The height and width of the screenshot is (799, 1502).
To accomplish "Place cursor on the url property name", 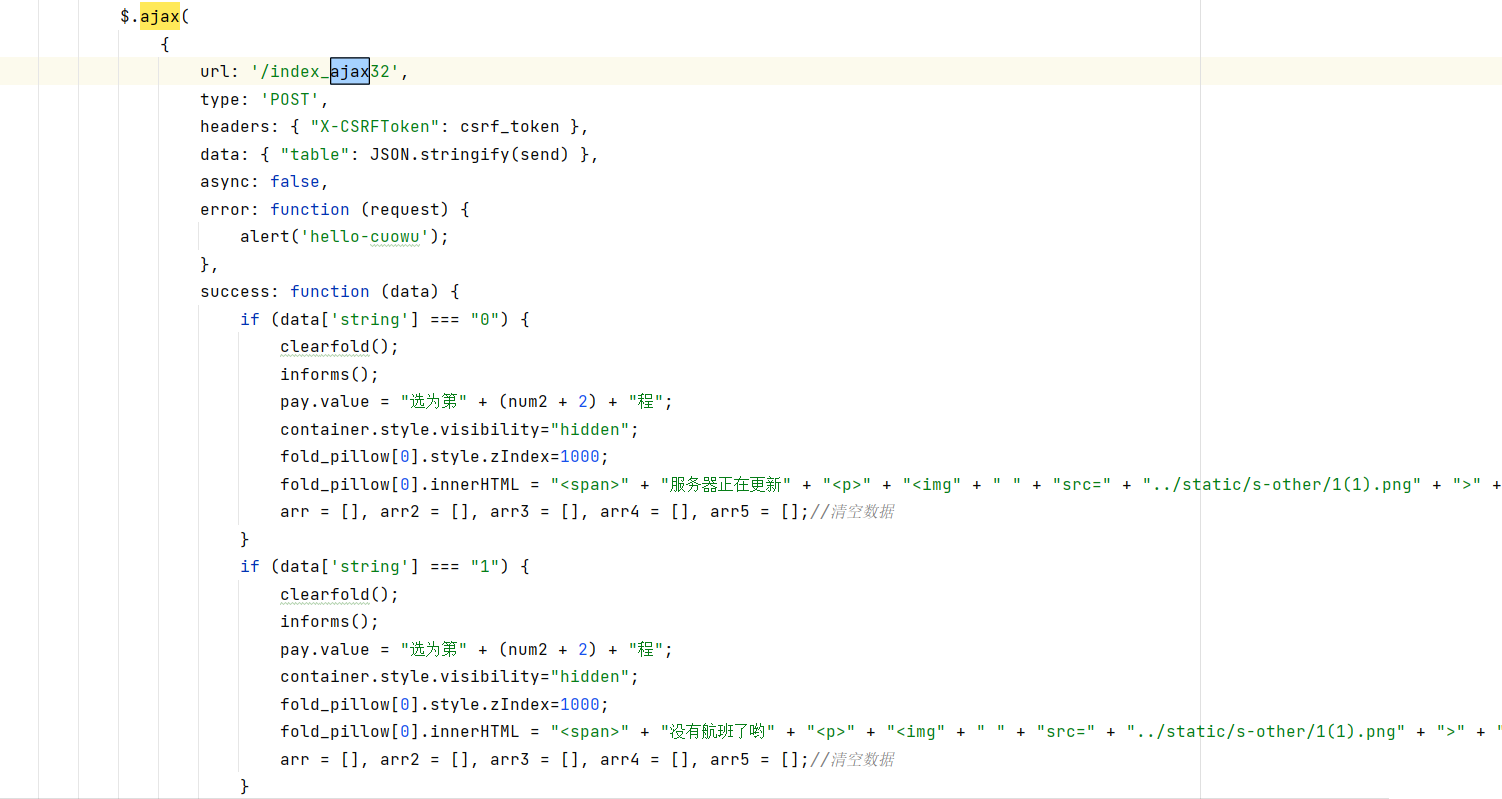I will (215, 71).
